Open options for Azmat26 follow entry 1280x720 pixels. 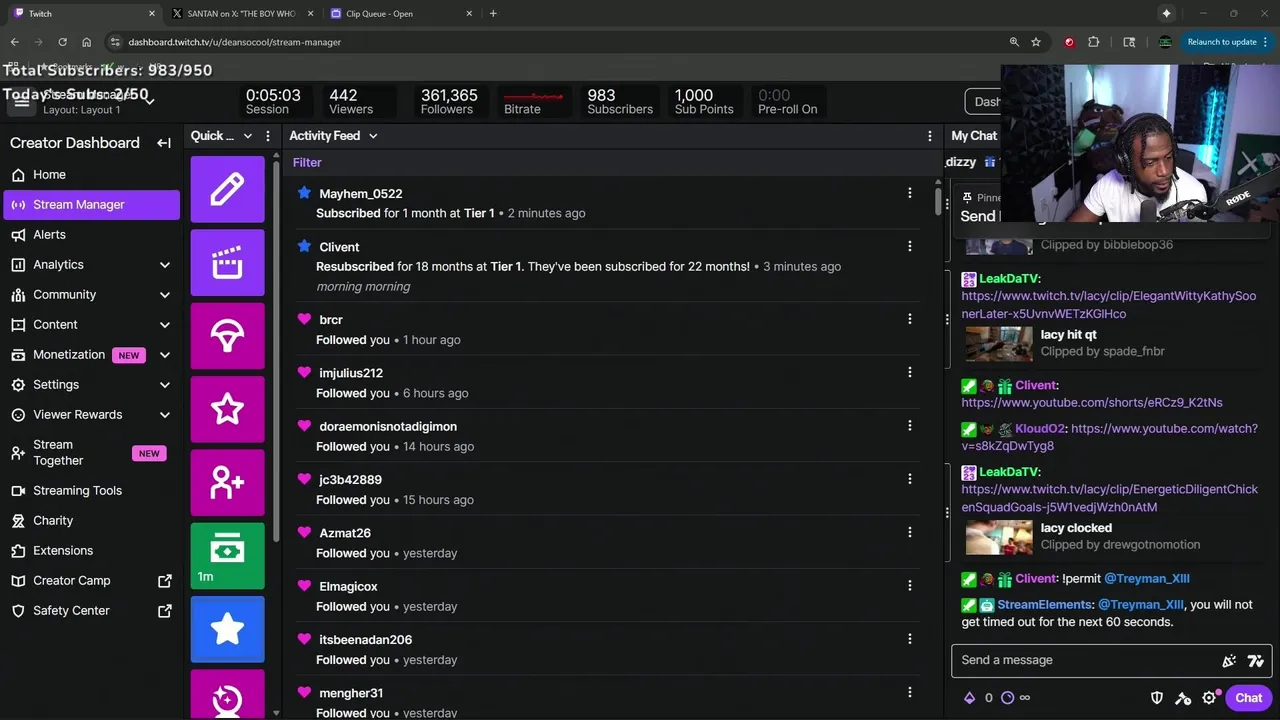909,532
